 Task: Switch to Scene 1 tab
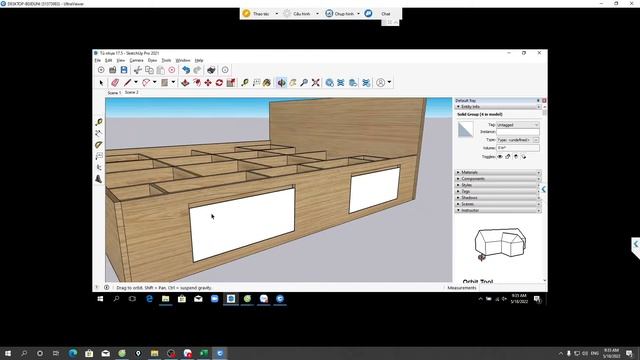pyautogui.click(x=114, y=93)
